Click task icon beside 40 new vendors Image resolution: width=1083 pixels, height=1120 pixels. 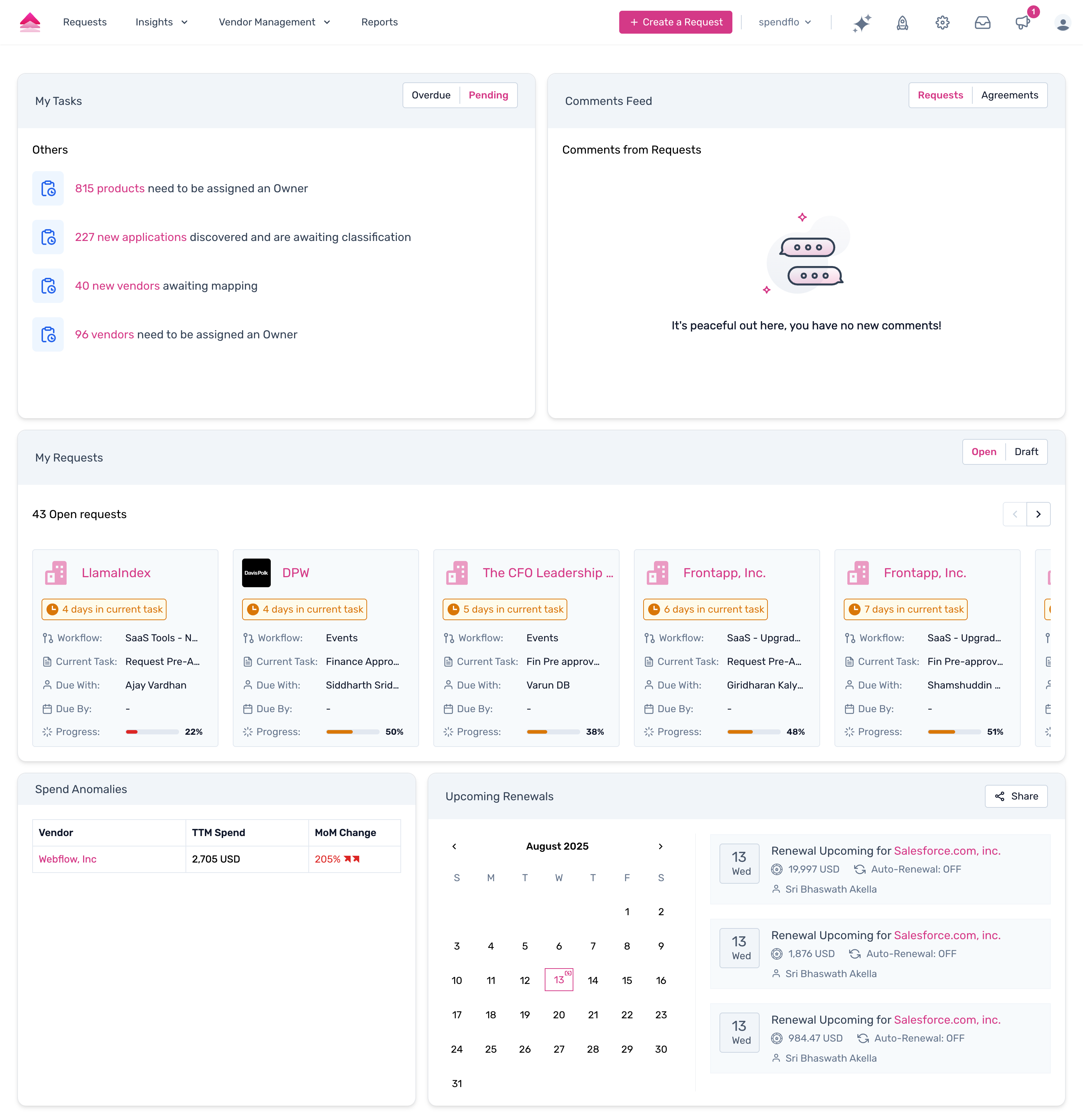(48, 286)
